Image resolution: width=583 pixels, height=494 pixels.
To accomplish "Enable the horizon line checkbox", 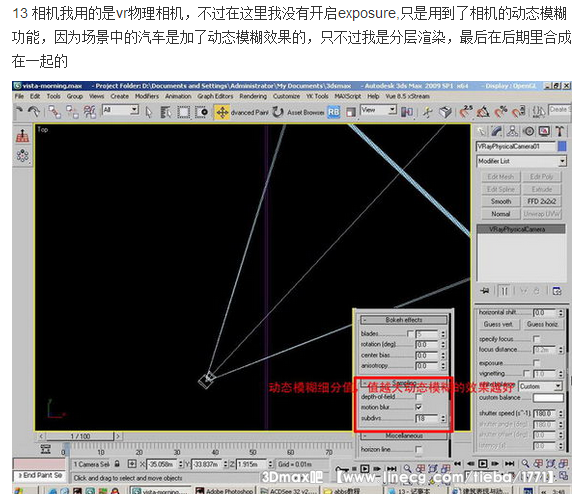I will tap(419, 449).
